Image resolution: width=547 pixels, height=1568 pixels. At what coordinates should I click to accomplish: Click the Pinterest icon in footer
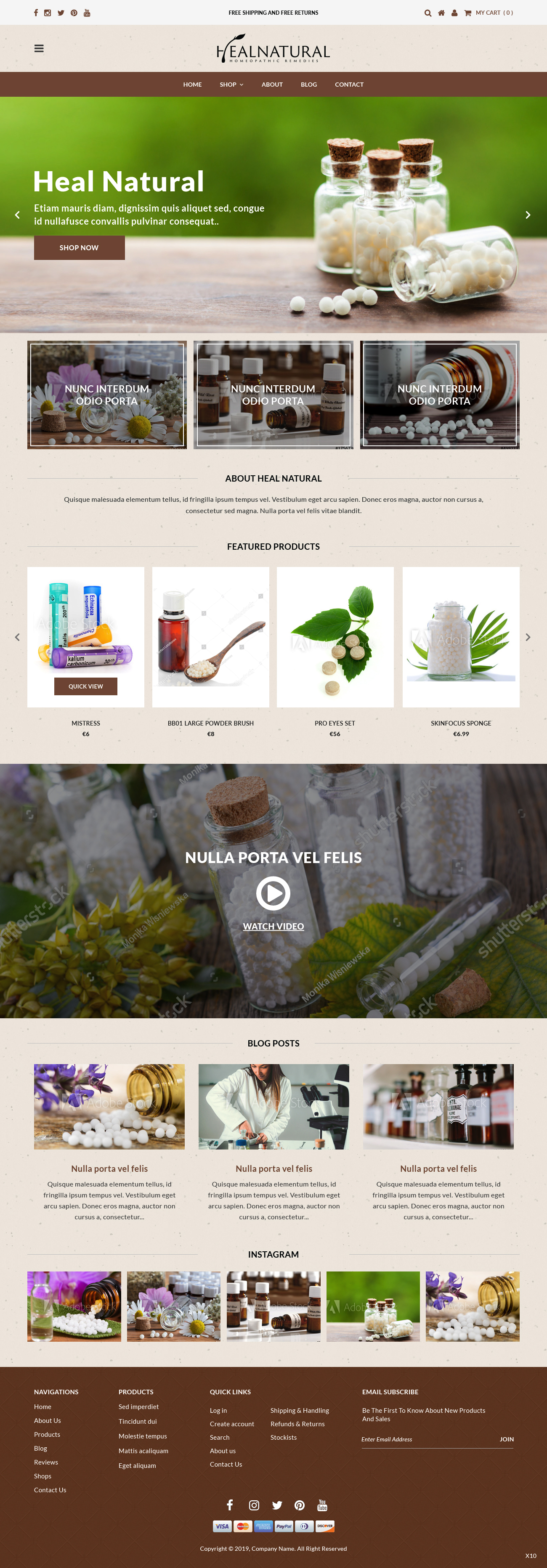coord(300,1505)
